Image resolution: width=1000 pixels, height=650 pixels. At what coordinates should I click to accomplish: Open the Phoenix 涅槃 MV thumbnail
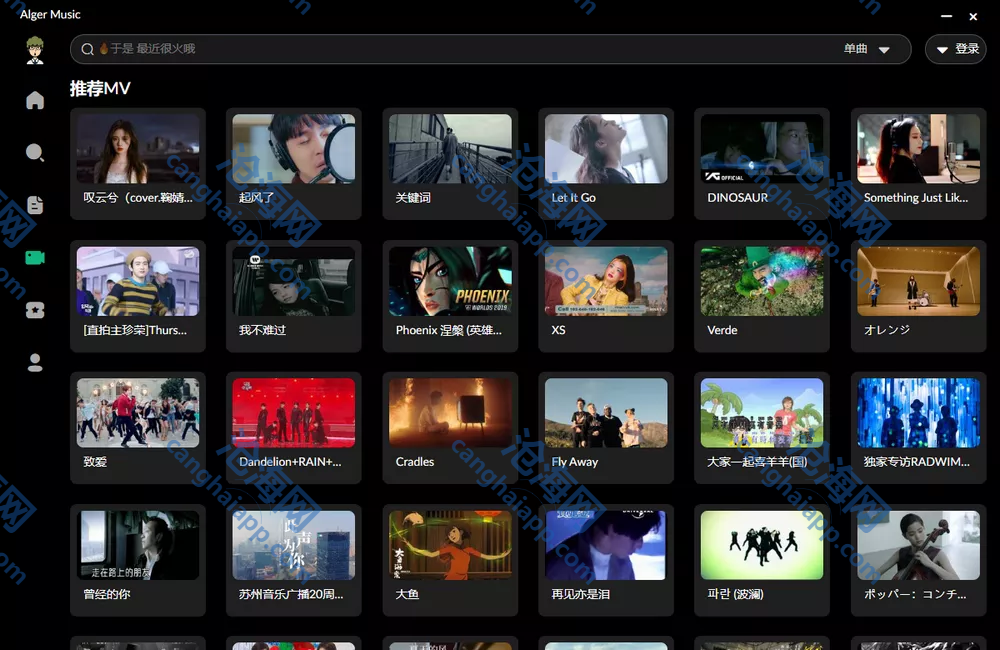pos(450,281)
